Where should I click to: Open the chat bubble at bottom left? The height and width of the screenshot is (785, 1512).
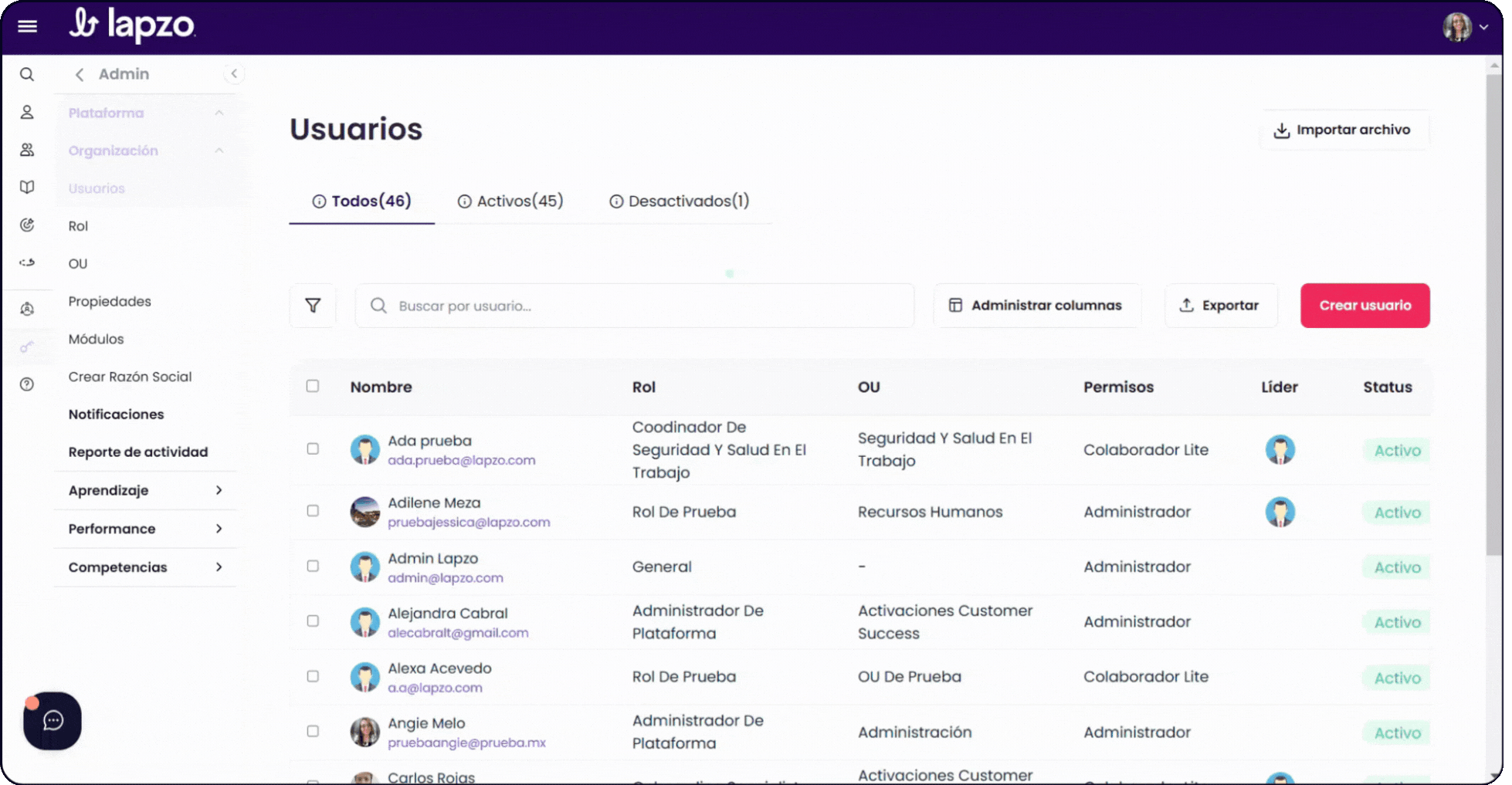(52, 721)
